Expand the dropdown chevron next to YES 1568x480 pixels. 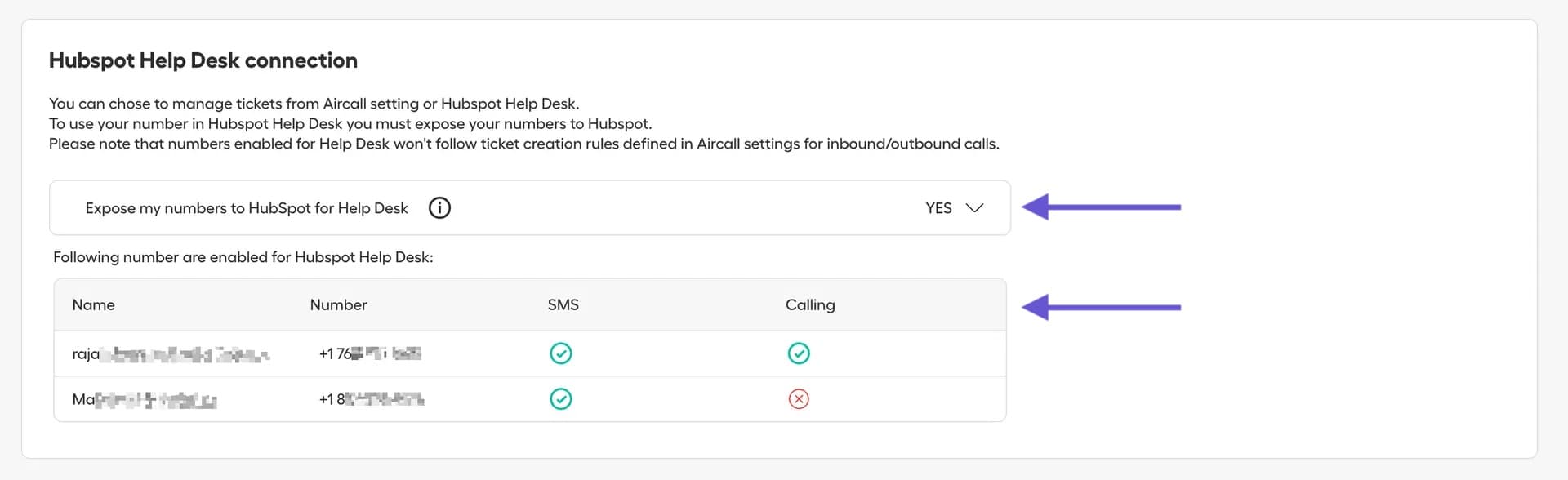point(974,208)
